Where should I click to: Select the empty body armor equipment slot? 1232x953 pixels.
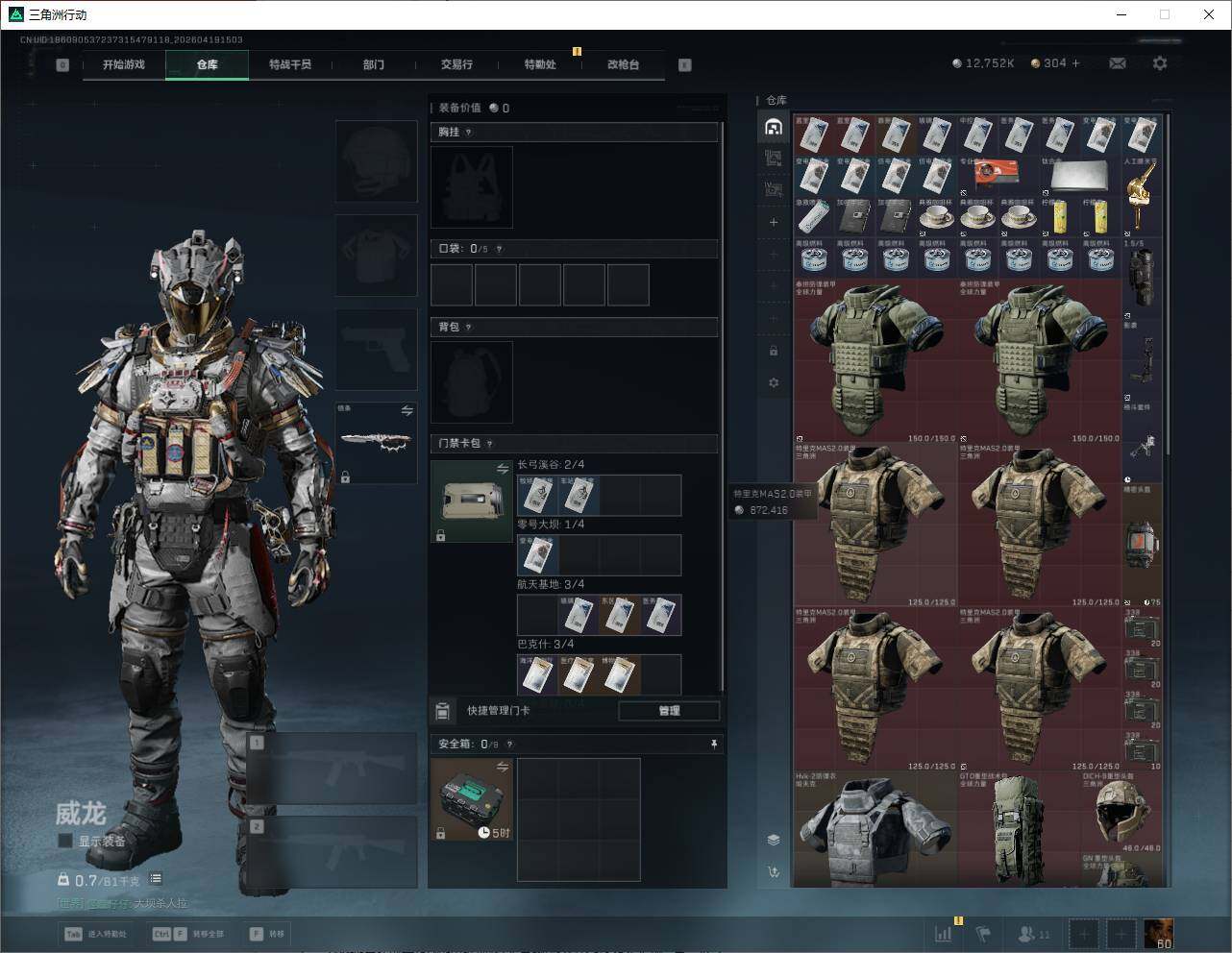click(377, 256)
